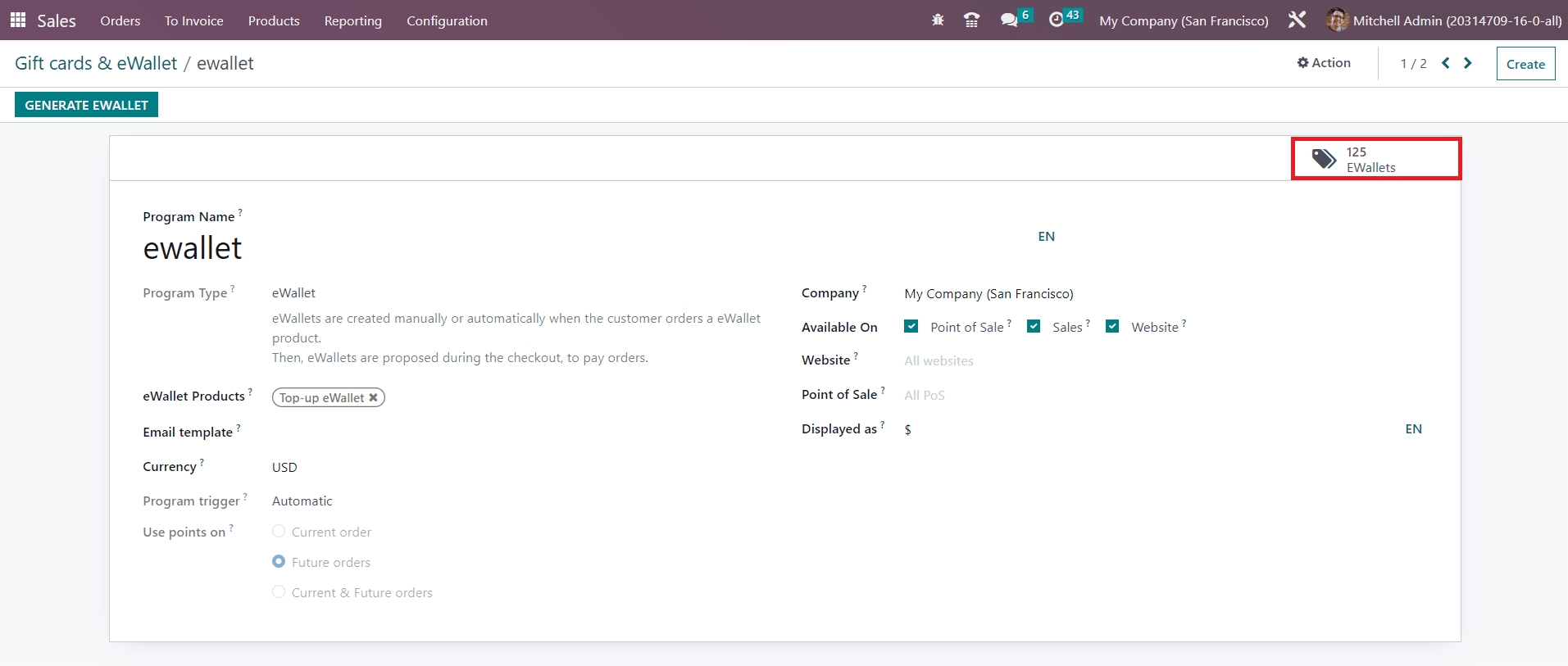Screen dimensions: 1568x666
Task: Remove the Top-up eWallet tag
Action: point(373,397)
